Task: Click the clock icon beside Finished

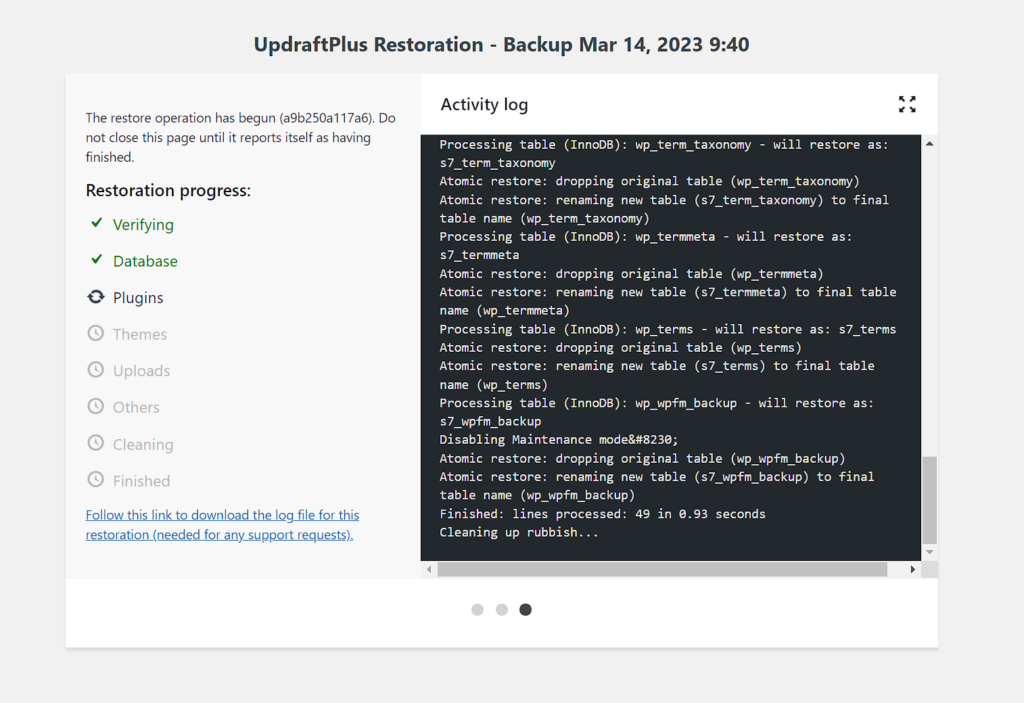Action: (x=96, y=480)
